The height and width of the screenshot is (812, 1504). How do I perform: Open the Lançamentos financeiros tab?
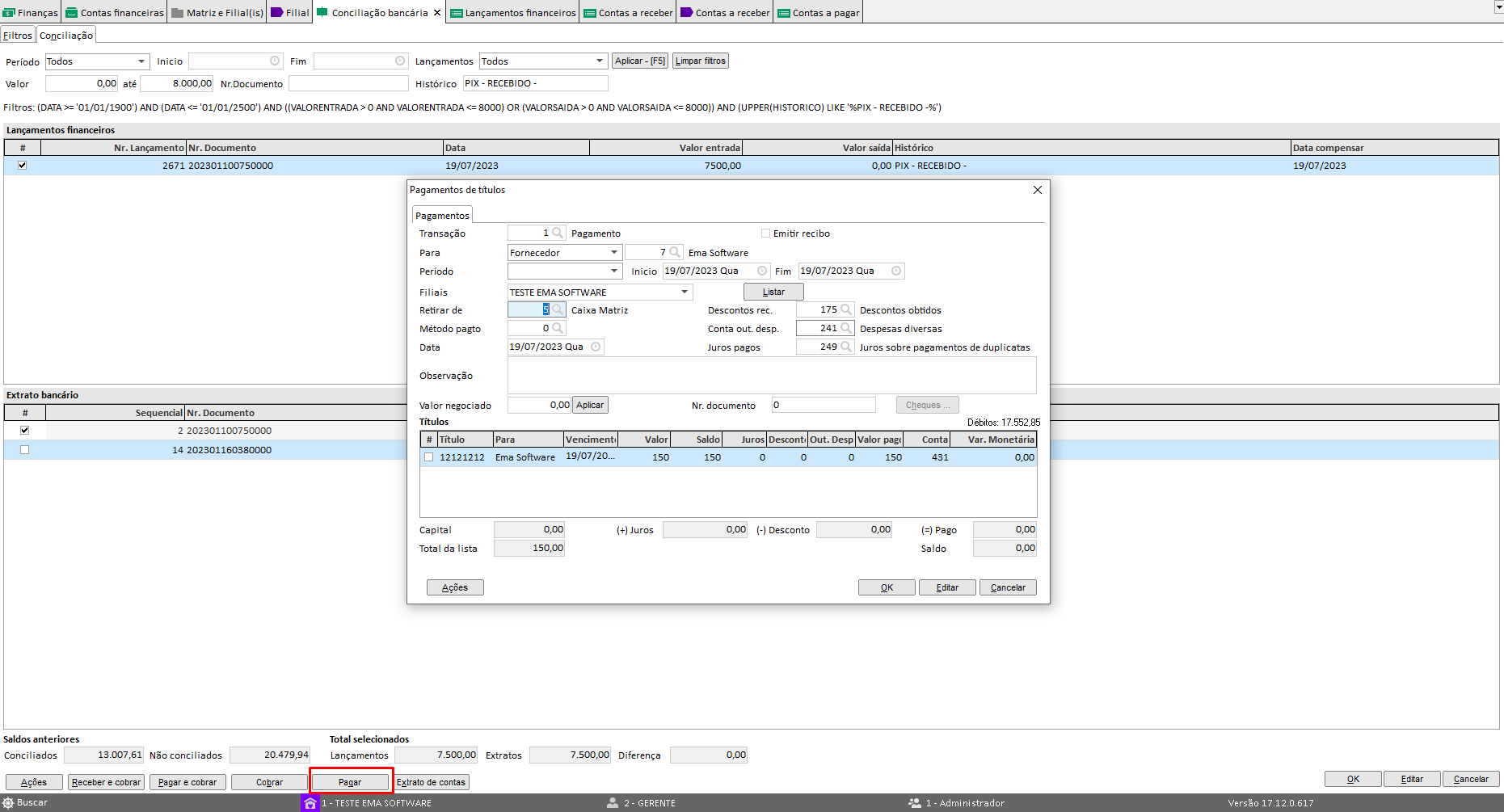tap(513, 13)
